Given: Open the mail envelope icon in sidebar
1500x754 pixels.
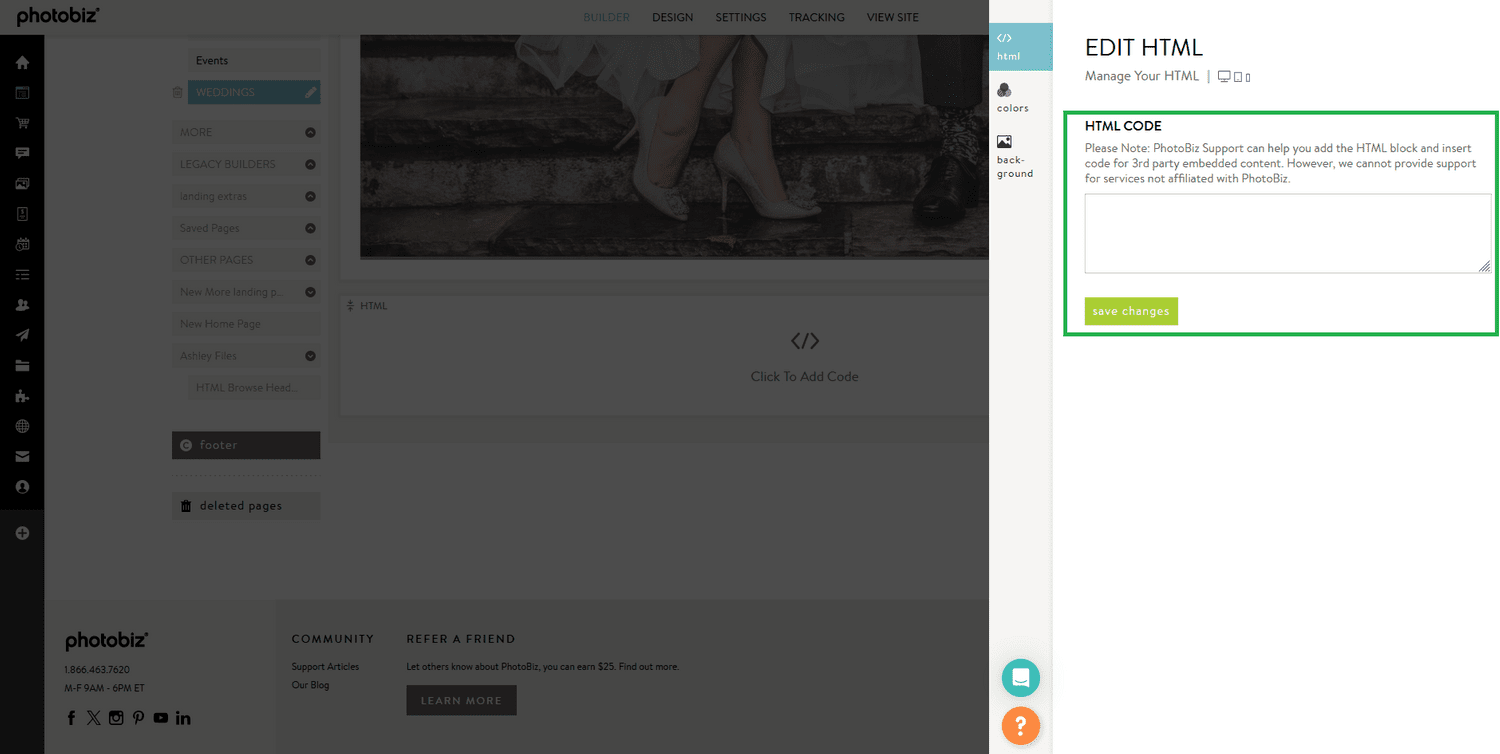Looking at the screenshot, I should click(x=22, y=456).
